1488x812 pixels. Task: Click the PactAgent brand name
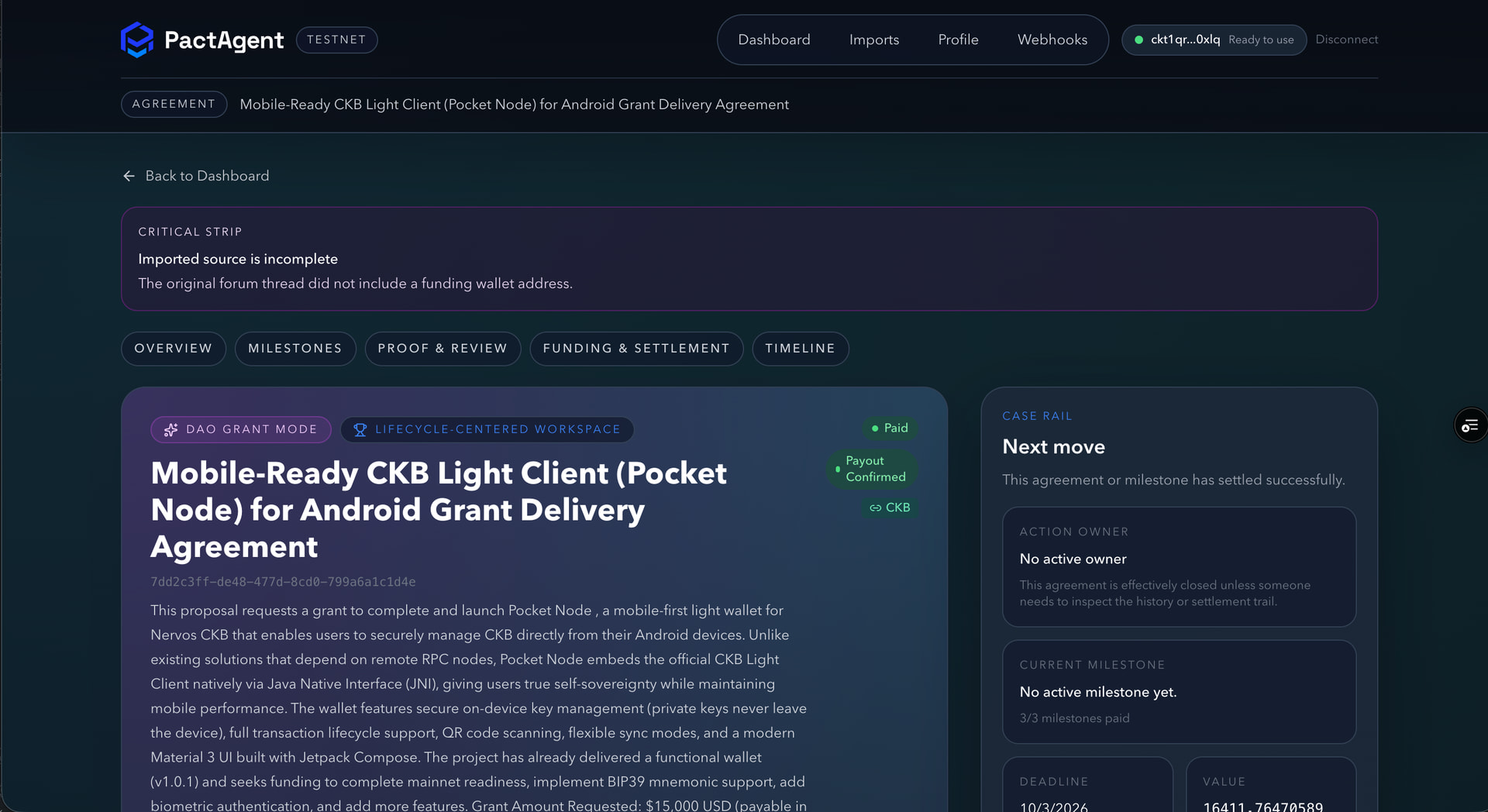tap(224, 40)
